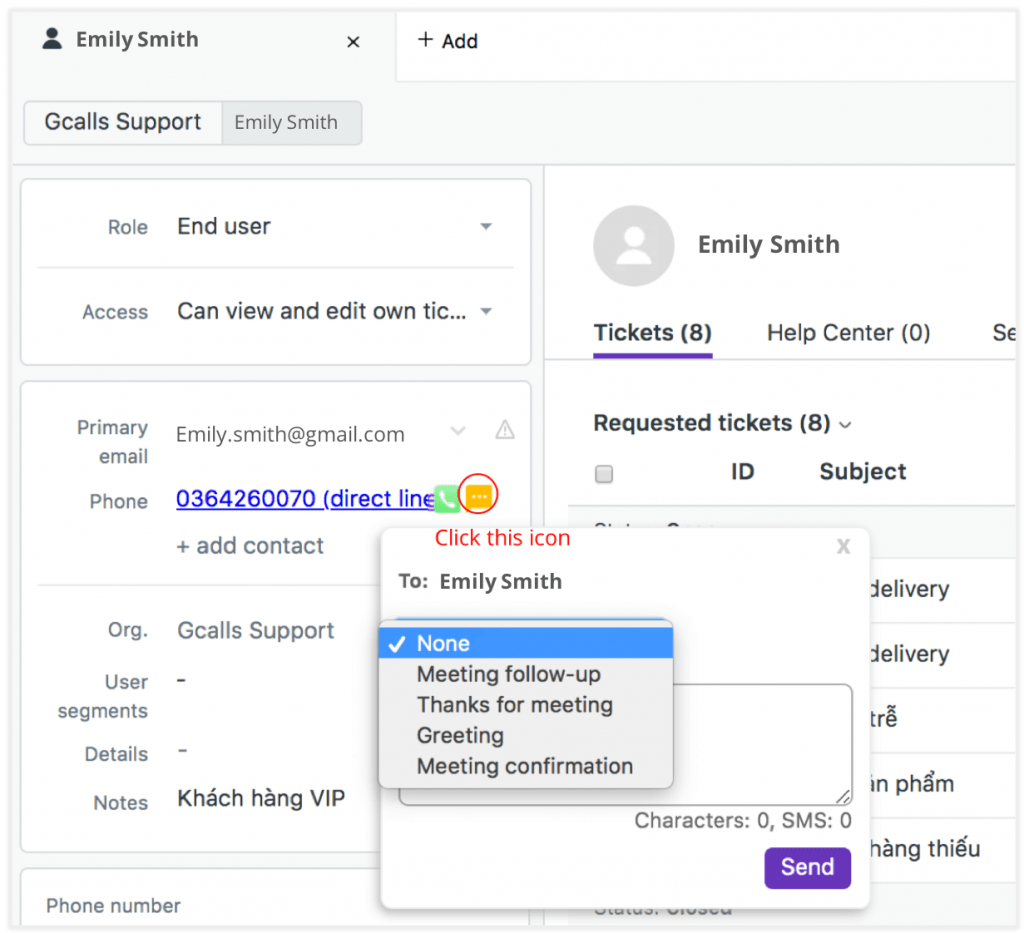Image resolution: width=1024 pixels, height=933 pixels.
Task: Expand the primary email chevron
Action: 458,431
